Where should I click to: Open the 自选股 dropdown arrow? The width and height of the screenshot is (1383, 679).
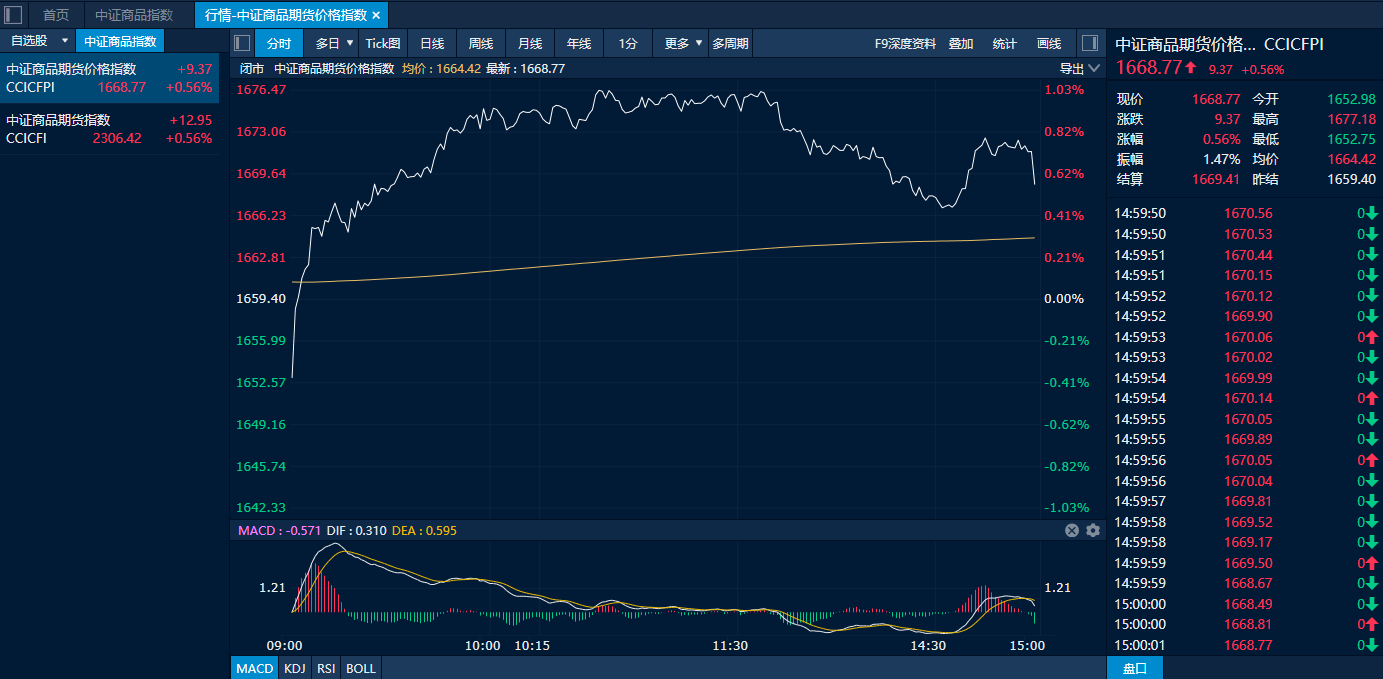(x=65, y=41)
